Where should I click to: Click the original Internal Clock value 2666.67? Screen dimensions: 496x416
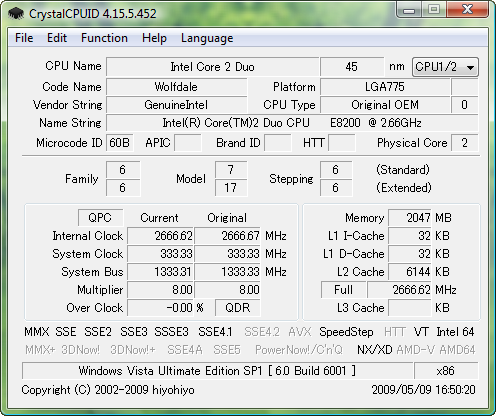227,236
